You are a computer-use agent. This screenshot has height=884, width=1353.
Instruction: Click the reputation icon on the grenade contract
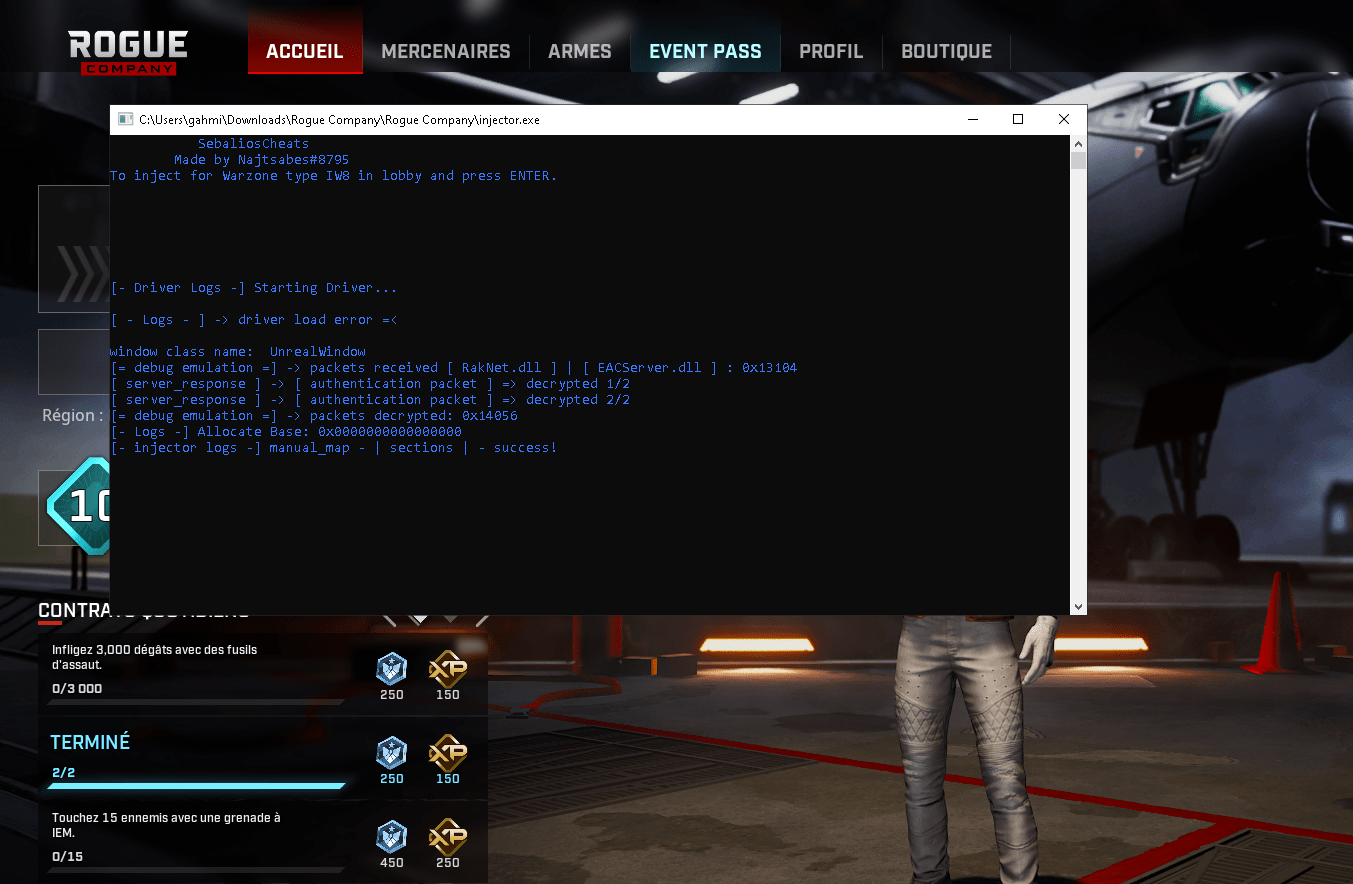coord(392,837)
